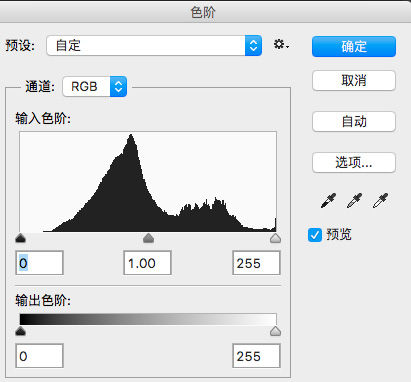This screenshot has height=382, width=411.
Task: Click the output shadow black slider
Action: click(21, 331)
